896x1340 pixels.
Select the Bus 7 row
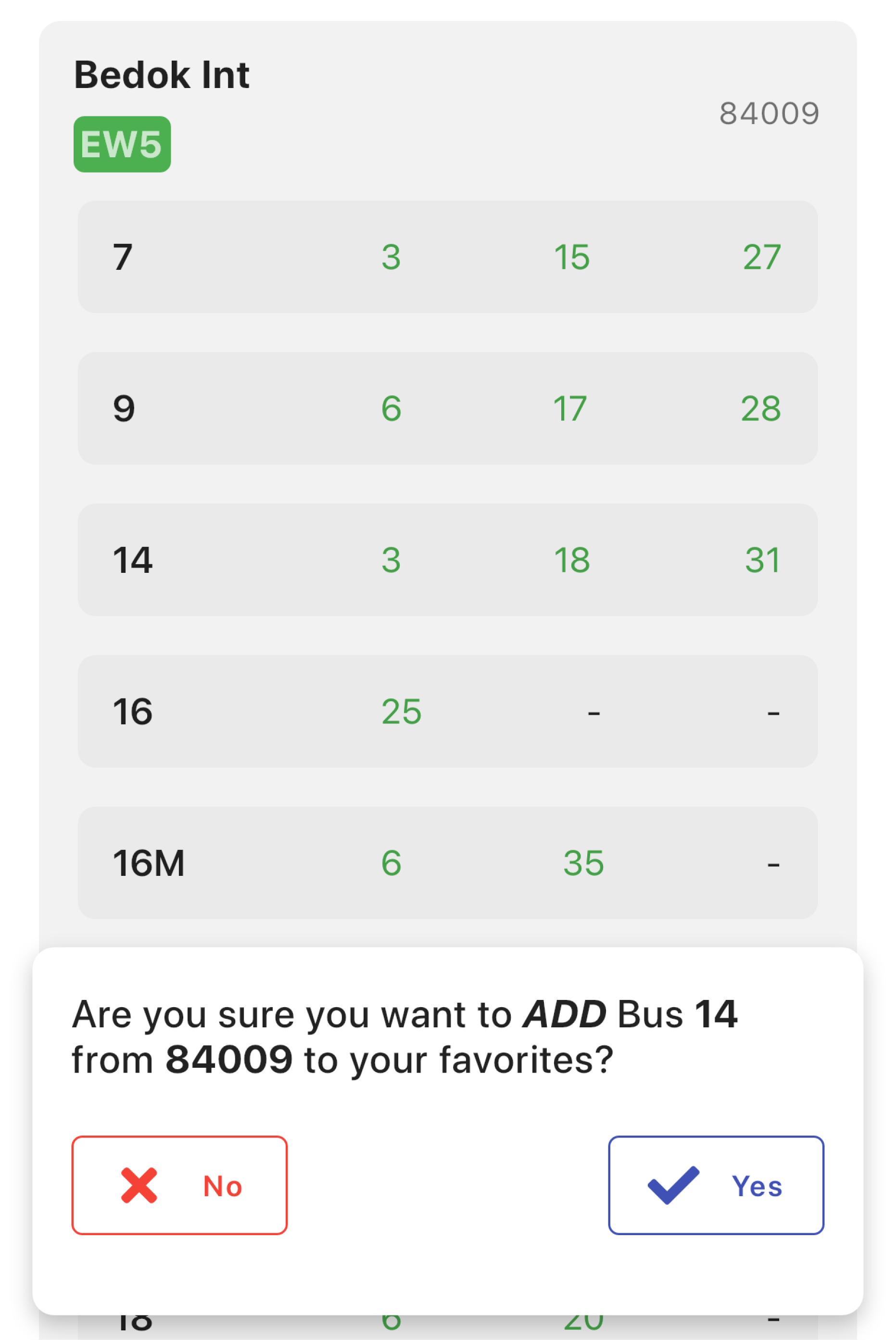click(447, 256)
